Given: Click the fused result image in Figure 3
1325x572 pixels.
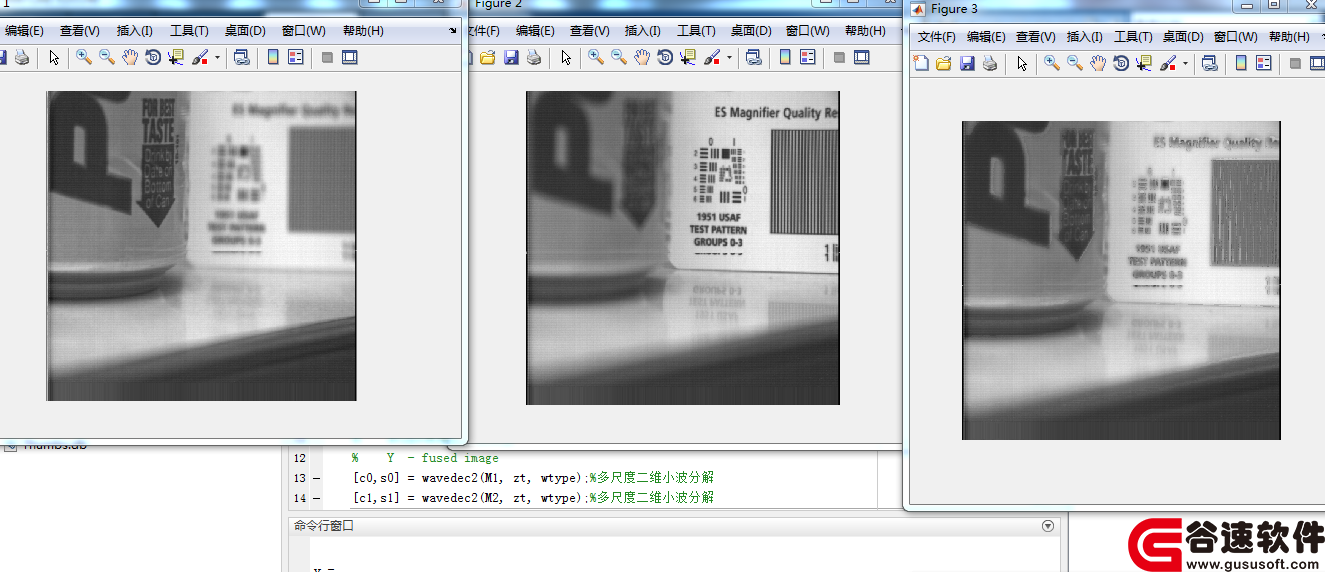Looking at the screenshot, I should (x=1121, y=280).
